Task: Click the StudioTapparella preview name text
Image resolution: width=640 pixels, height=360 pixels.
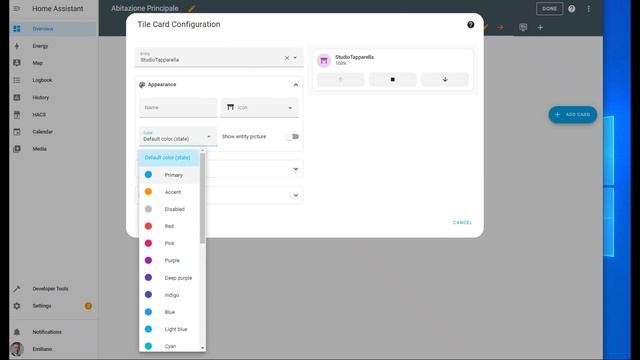Action: click(x=354, y=57)
